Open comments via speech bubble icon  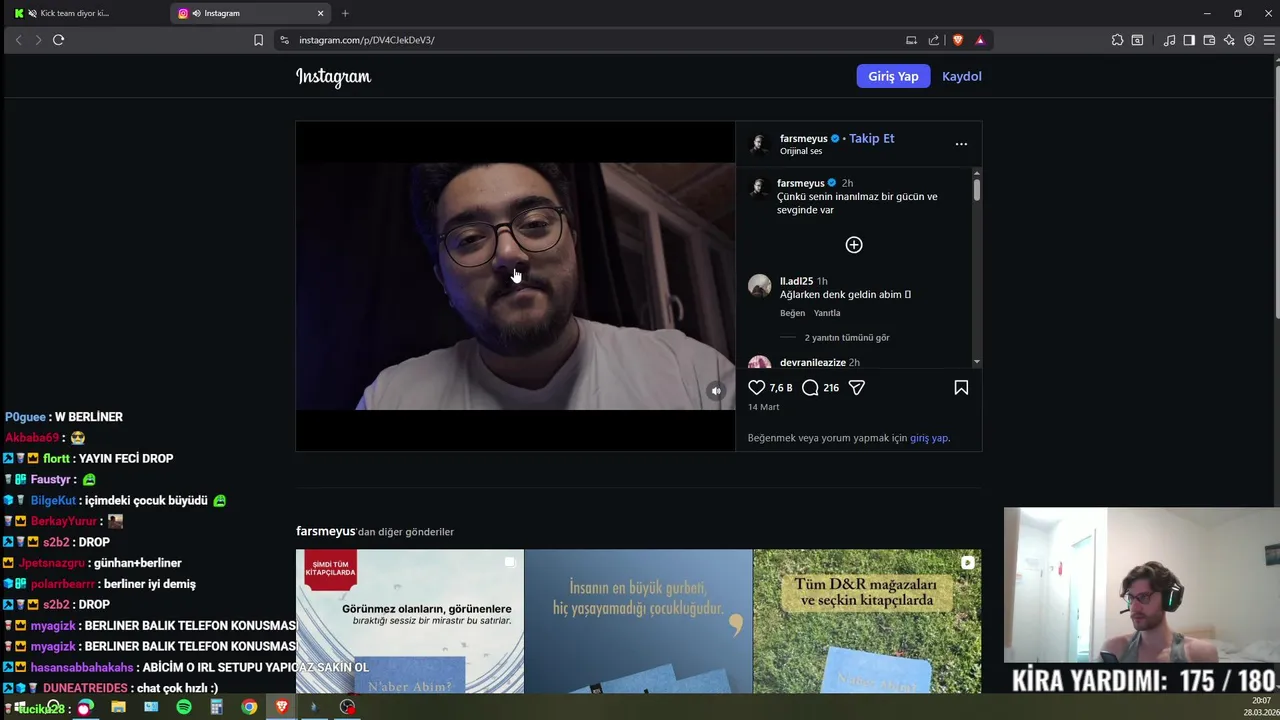[x=810, y=387]
